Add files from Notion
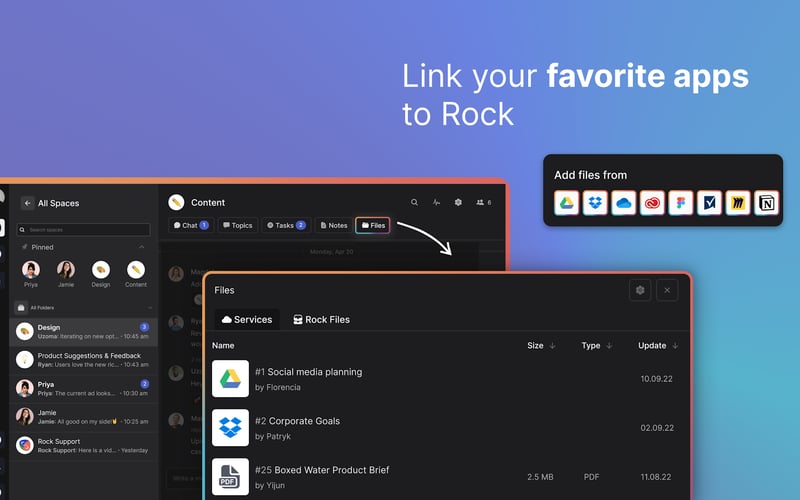The height and width of the screenshot is (500, 800). pos(766,203)
